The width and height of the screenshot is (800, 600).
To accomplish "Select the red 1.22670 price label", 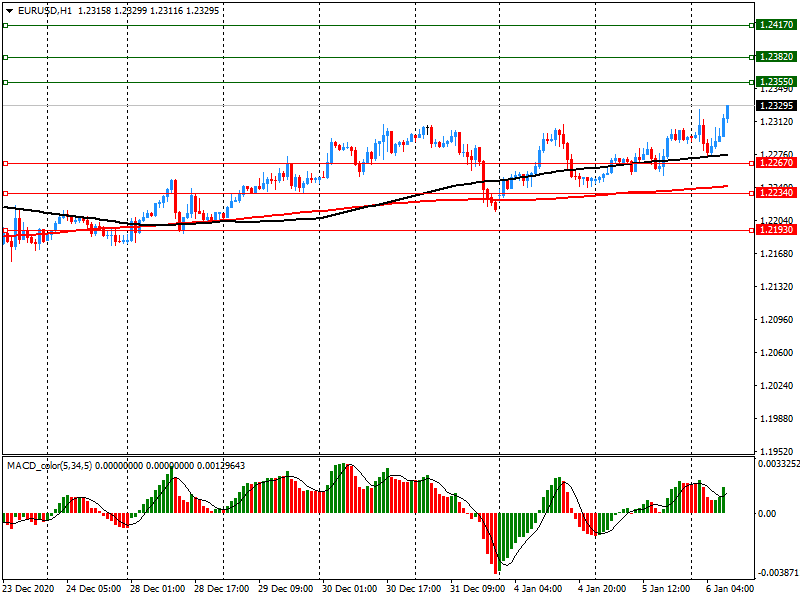I will coord(776,162).
